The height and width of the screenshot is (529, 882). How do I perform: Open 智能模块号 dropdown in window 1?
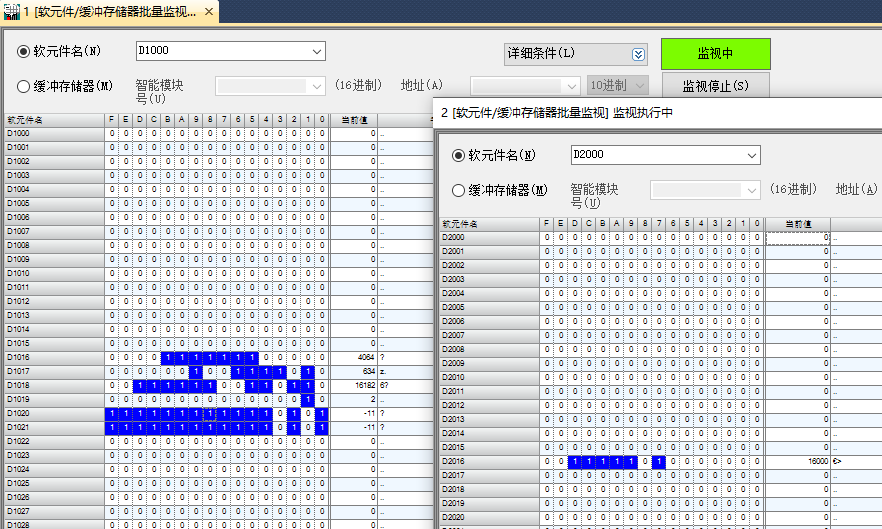click(x=317, y=86)
